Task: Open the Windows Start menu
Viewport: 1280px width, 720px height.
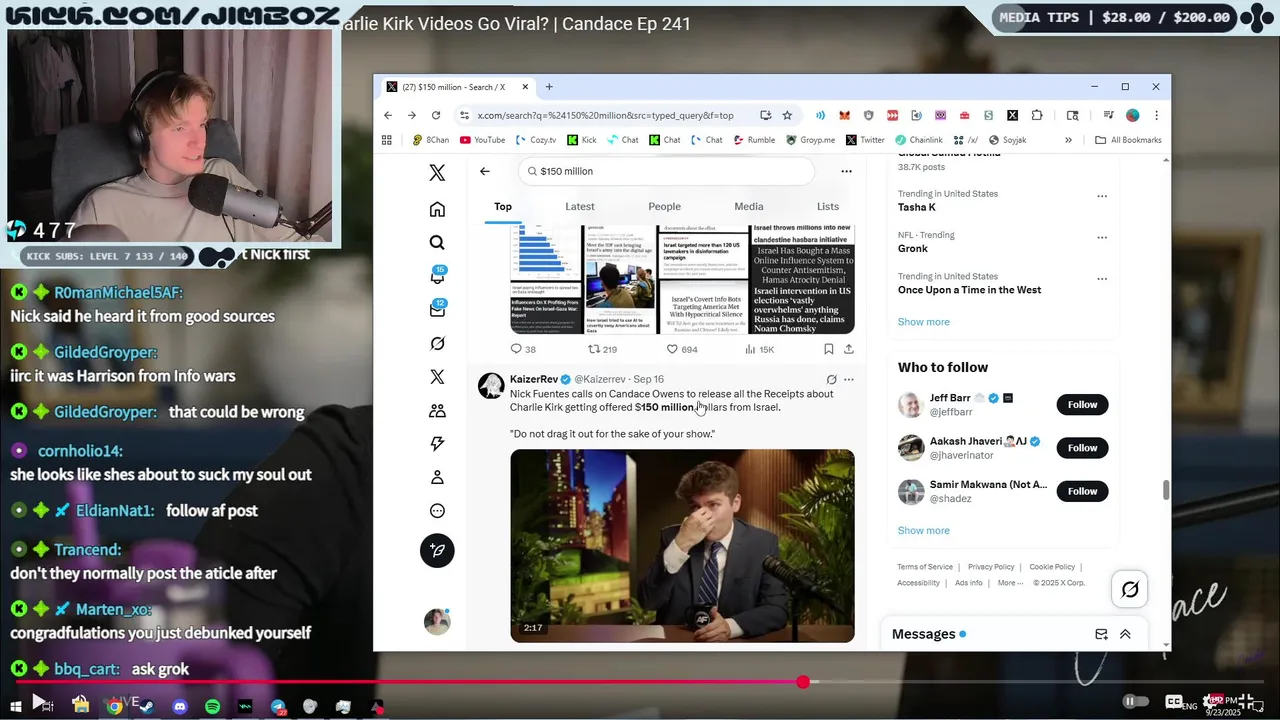Action: click(16, 706)
